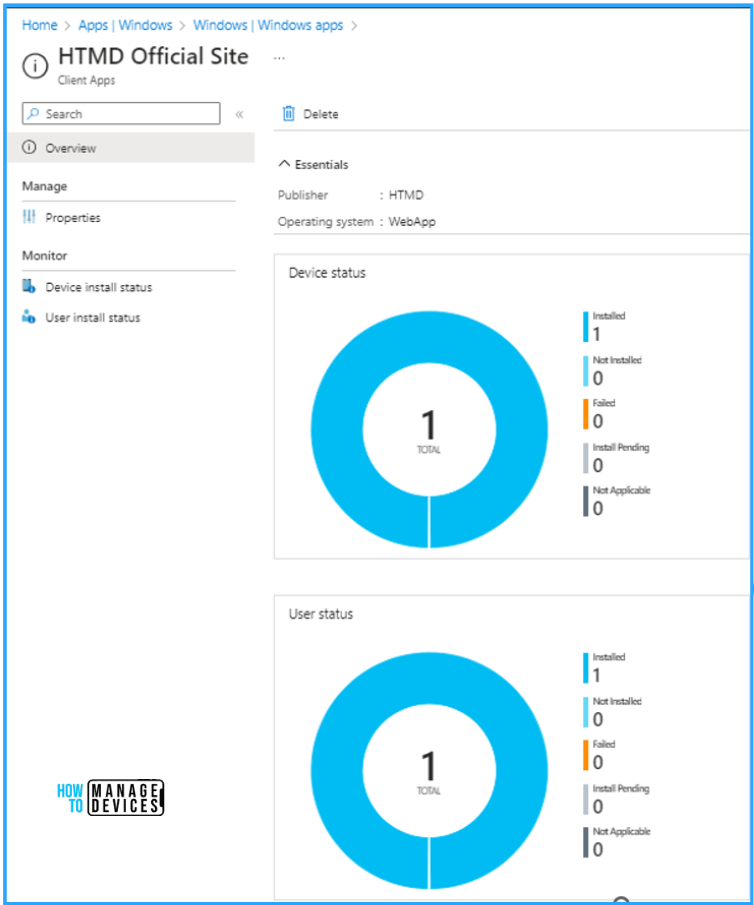Click the info icon beside HTMD Official Site
The width and height of the screenshot is (754, 905).
pos(35,66)
